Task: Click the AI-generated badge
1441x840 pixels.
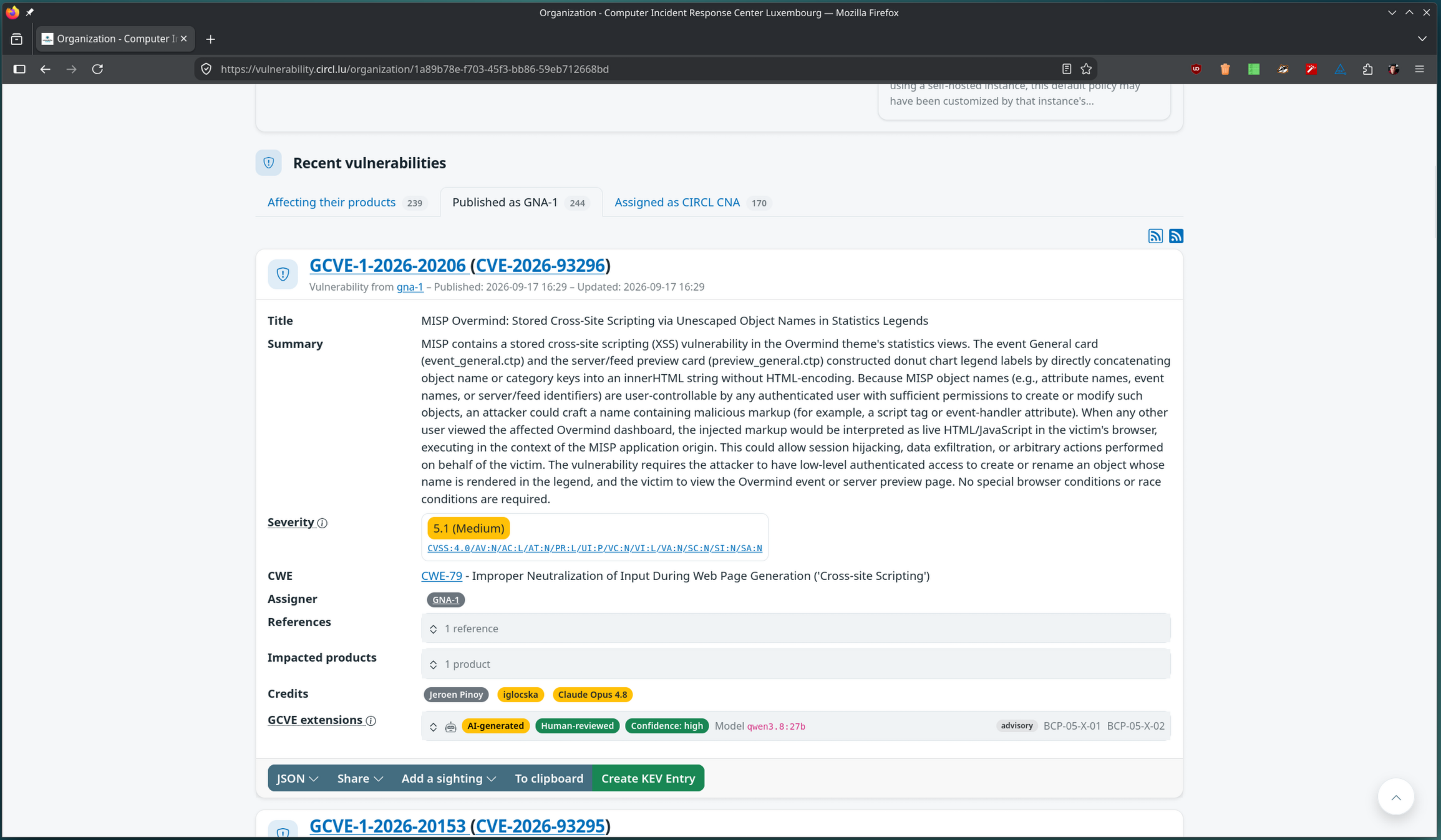Action: click(x=495, y=726)
